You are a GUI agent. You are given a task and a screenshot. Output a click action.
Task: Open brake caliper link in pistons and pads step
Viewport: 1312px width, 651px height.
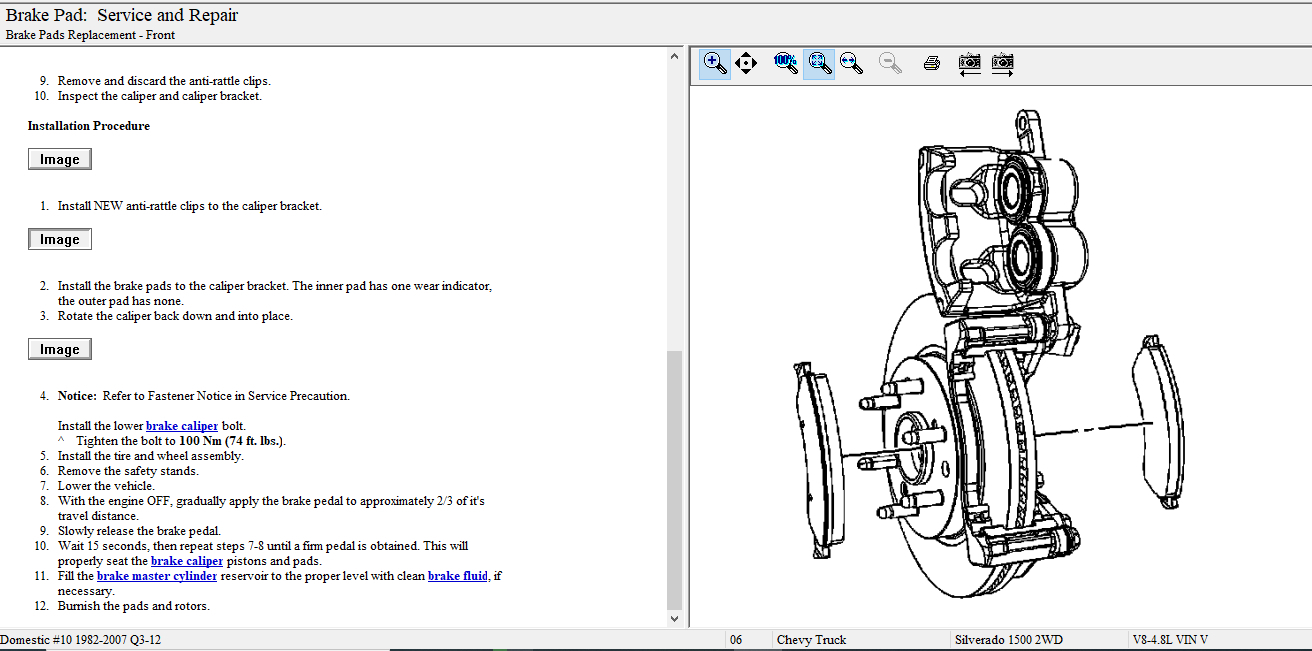187,561
